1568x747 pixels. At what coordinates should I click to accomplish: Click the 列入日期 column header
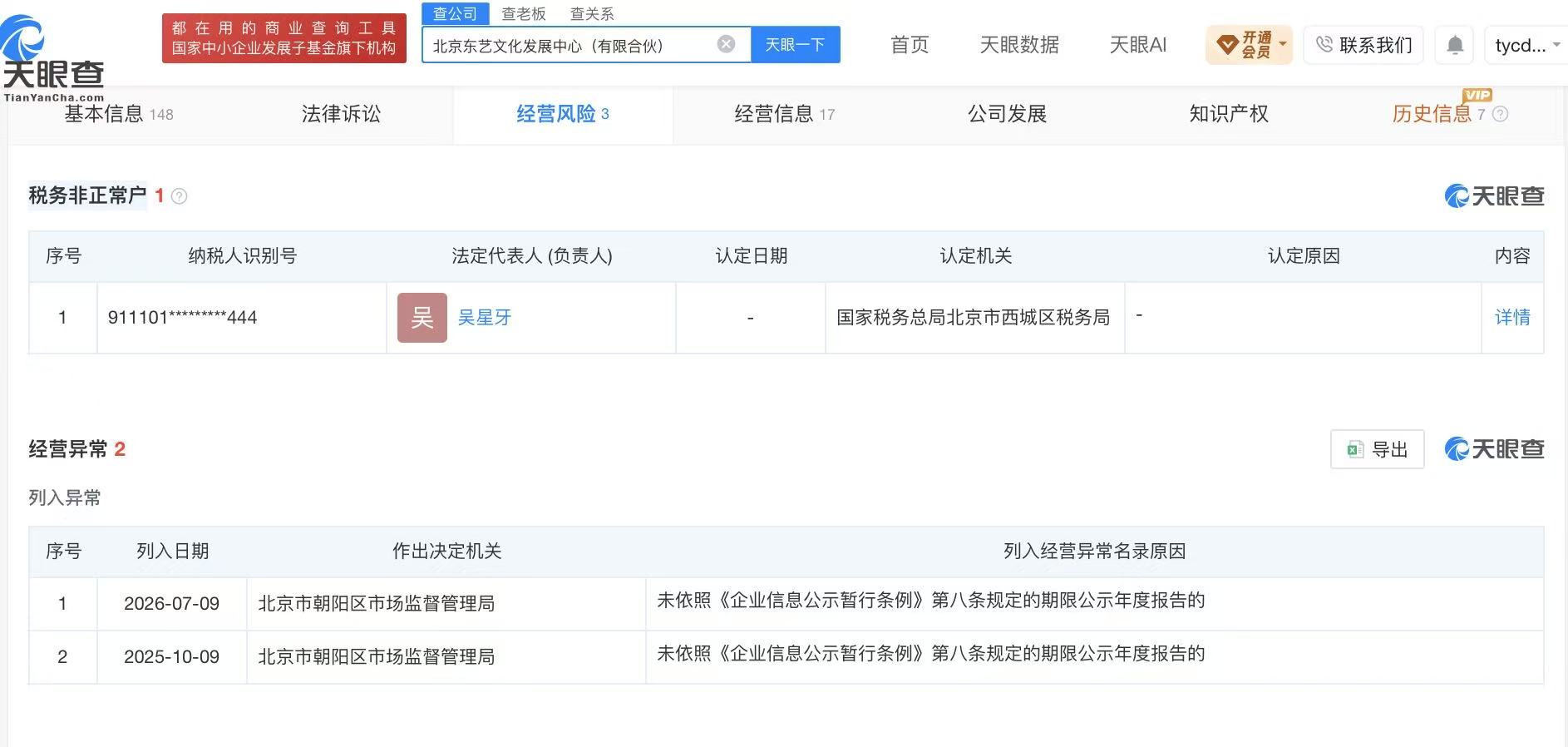(x=173, y=552)
